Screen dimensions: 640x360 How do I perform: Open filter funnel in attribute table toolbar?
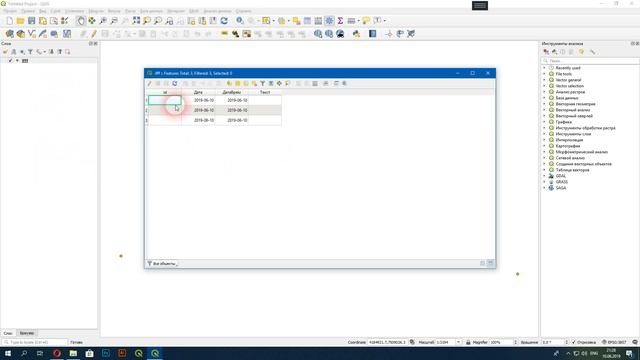click(x=262, y=83)
